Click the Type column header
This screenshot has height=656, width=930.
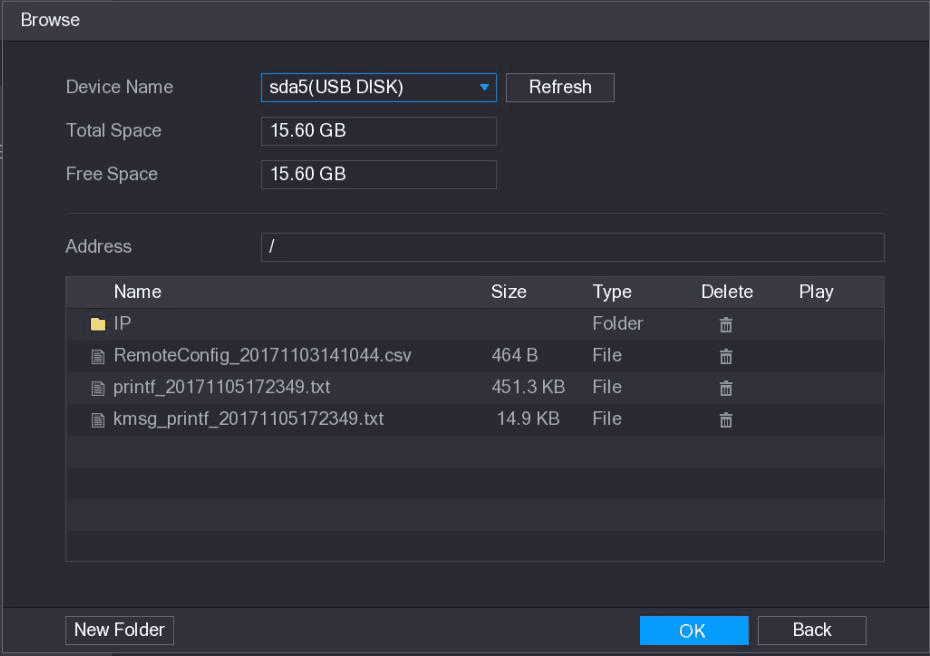coord(612,292)
